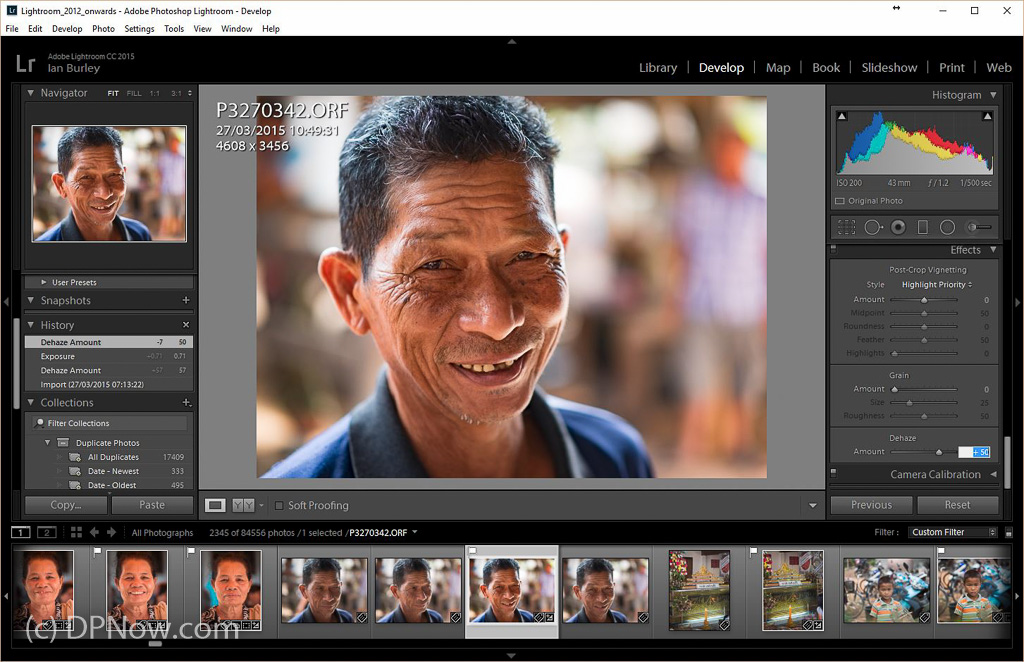This screenshot has height=662, width=1024.
Task: Clear the History panel with X icon
Action: coord(186,325)
